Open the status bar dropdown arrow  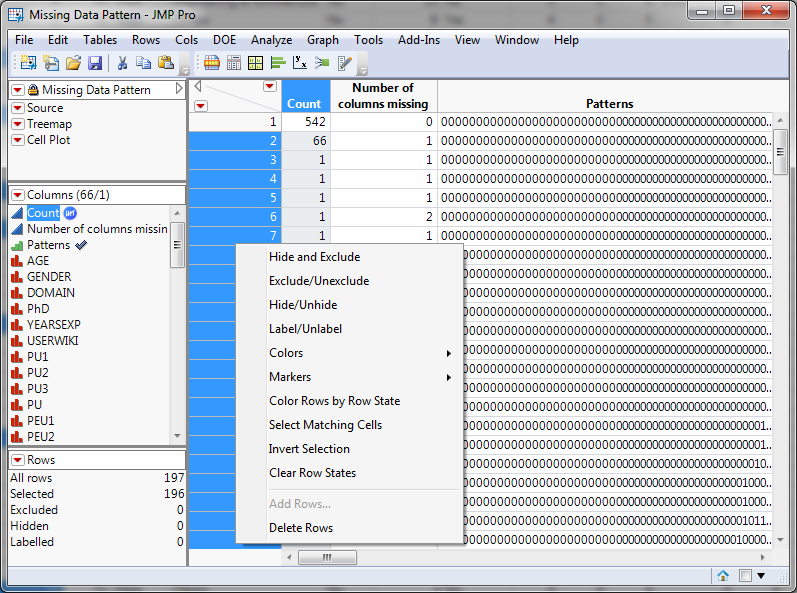(x=761, y=576)
